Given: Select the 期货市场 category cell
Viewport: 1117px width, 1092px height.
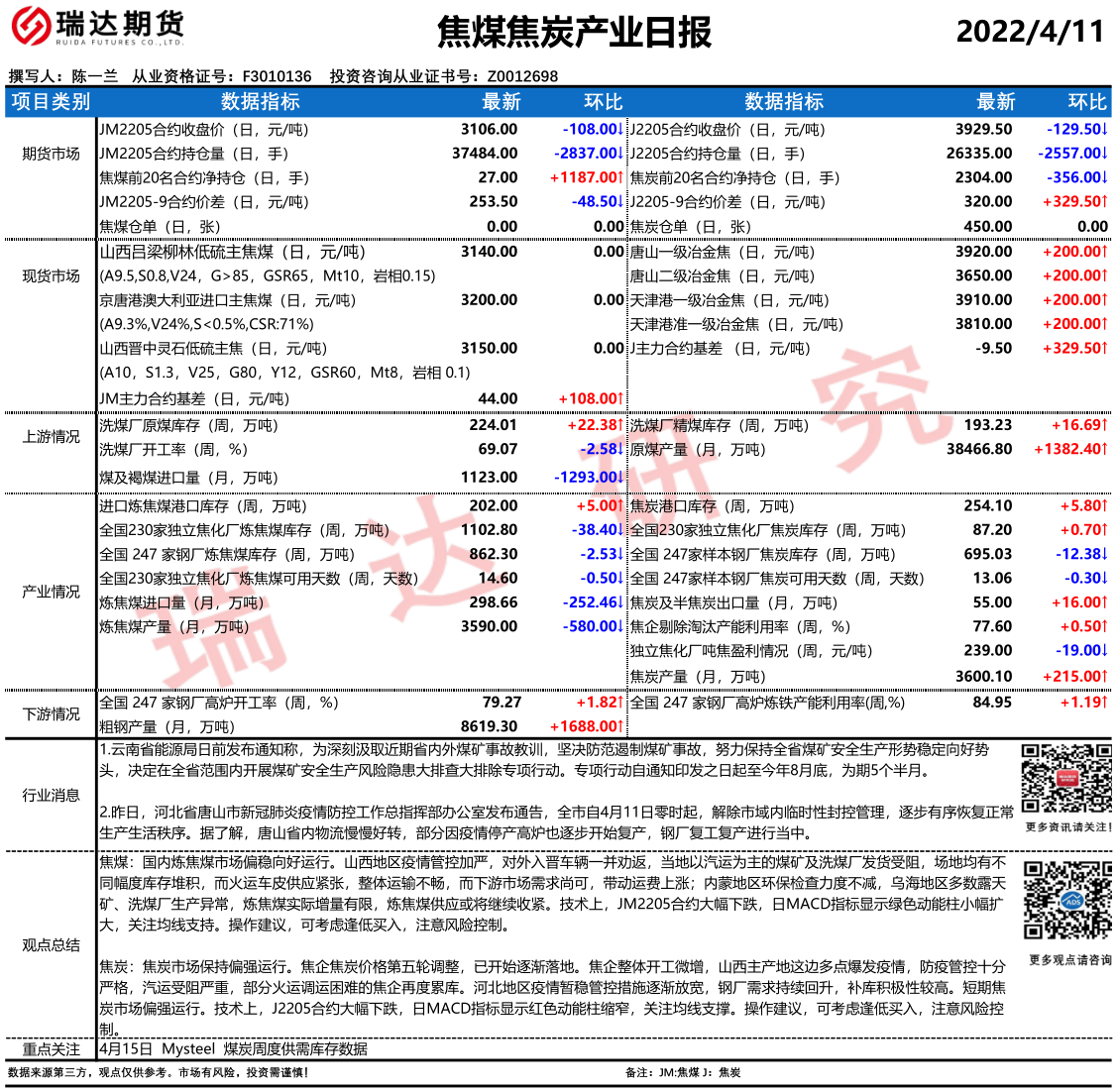Looking at the screenshot, I should click(x=51, y=154).
